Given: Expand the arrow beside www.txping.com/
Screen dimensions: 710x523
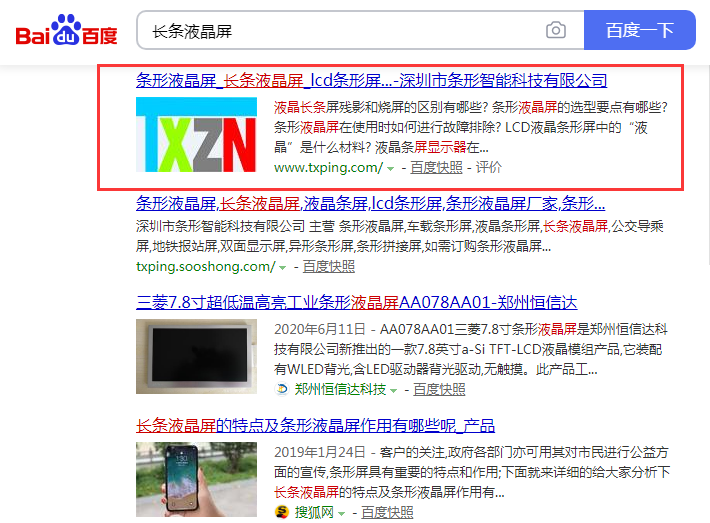Looking at the screenshot, I should coord(391,168).
